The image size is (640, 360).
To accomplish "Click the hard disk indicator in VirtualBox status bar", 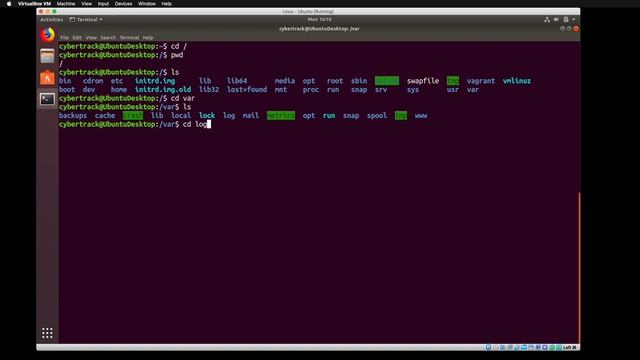I will 488,347.
